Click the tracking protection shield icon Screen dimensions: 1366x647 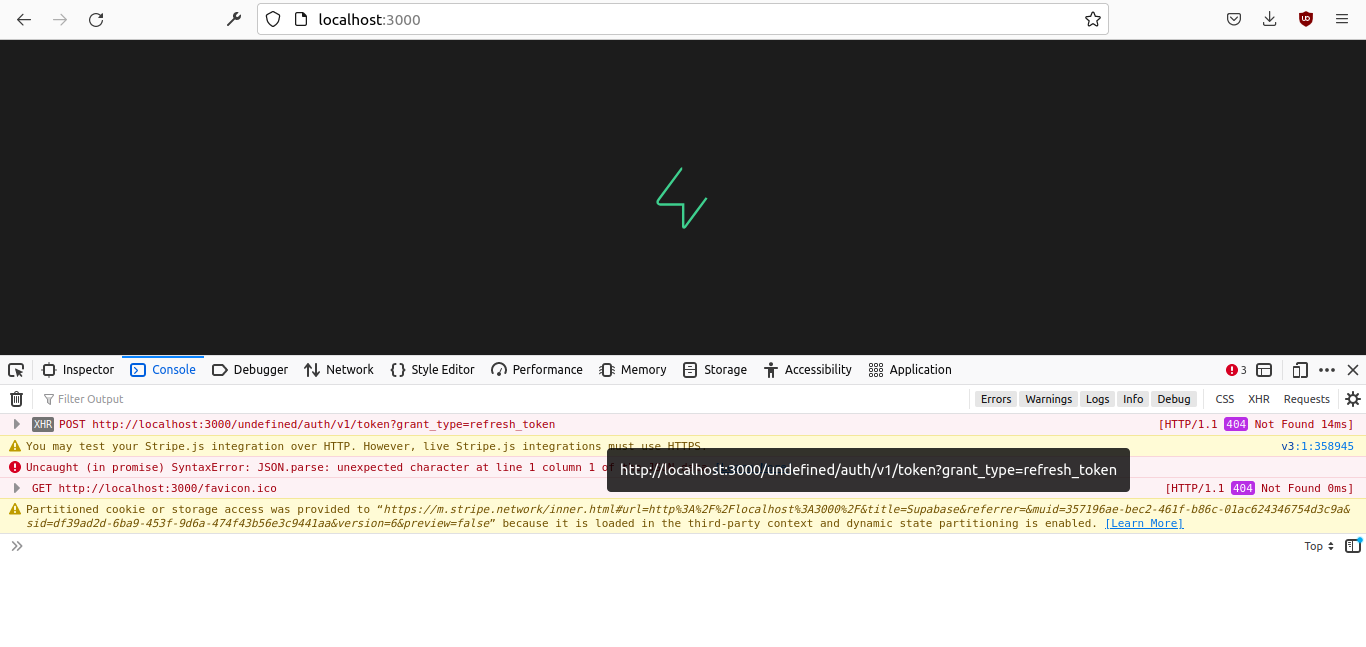pyautogui.click(x=273, y=19)
